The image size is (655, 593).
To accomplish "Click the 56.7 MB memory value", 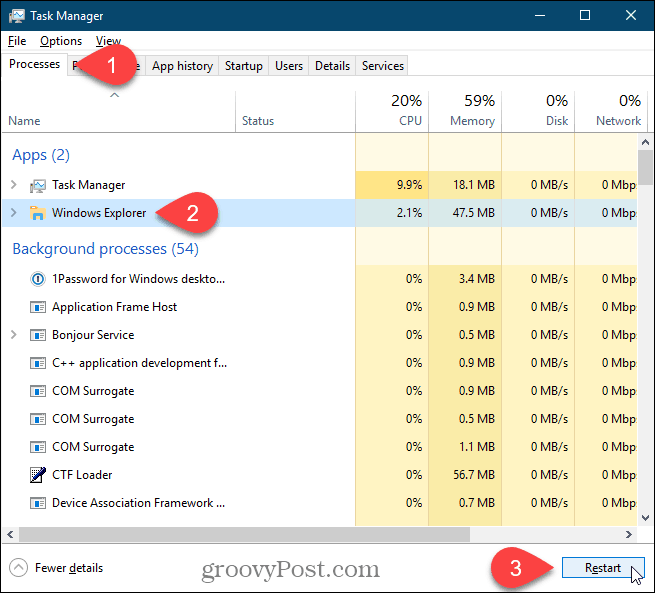I will coord(474,475).
